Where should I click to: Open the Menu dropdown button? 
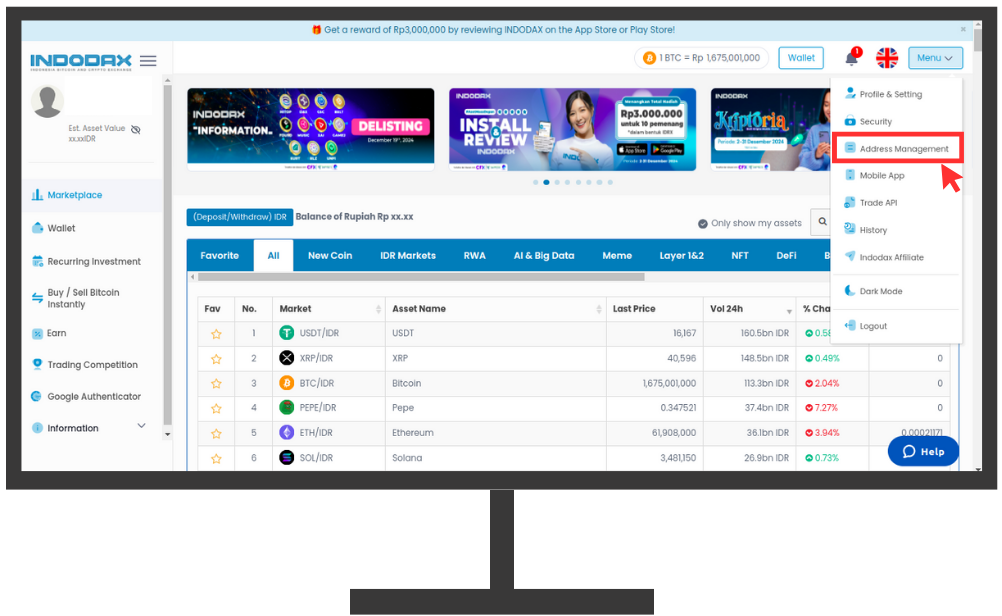coord(935,58)
